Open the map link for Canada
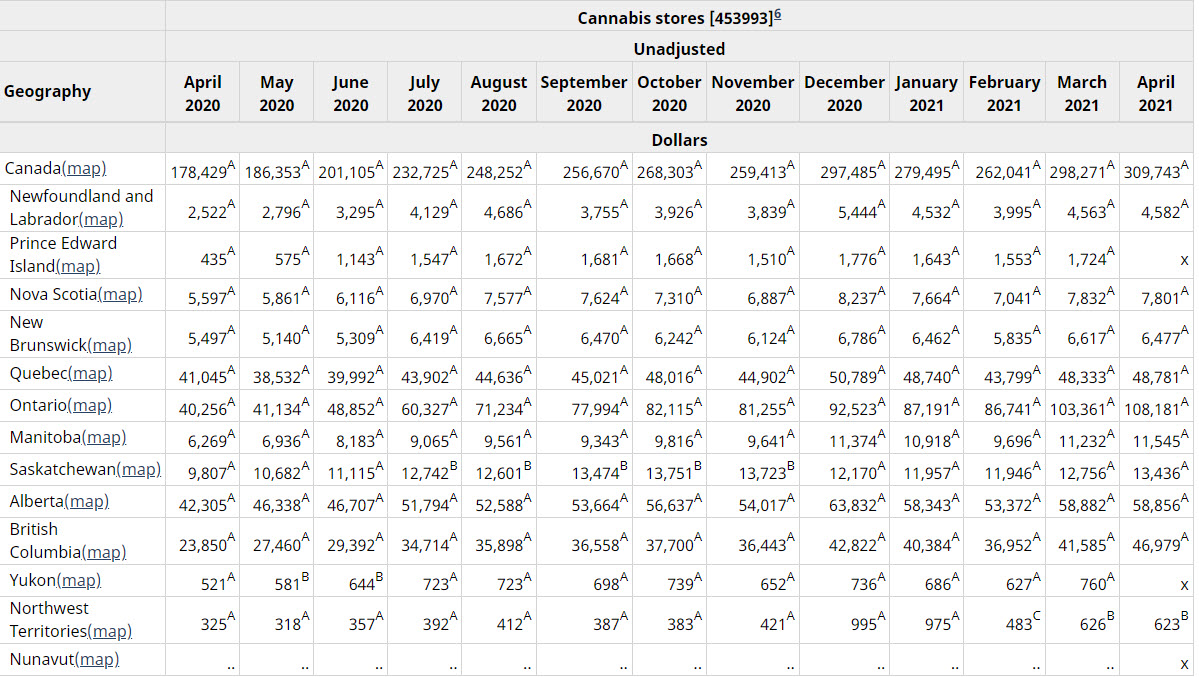The width and height of the screenshot is (1199, 677). click(84, 169)
